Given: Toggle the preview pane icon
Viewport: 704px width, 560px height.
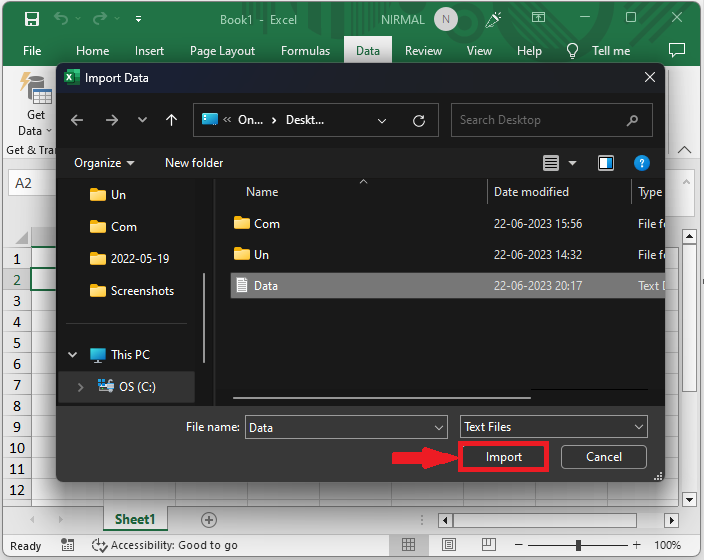Looking at the screenshot, I should click(606, 163).
